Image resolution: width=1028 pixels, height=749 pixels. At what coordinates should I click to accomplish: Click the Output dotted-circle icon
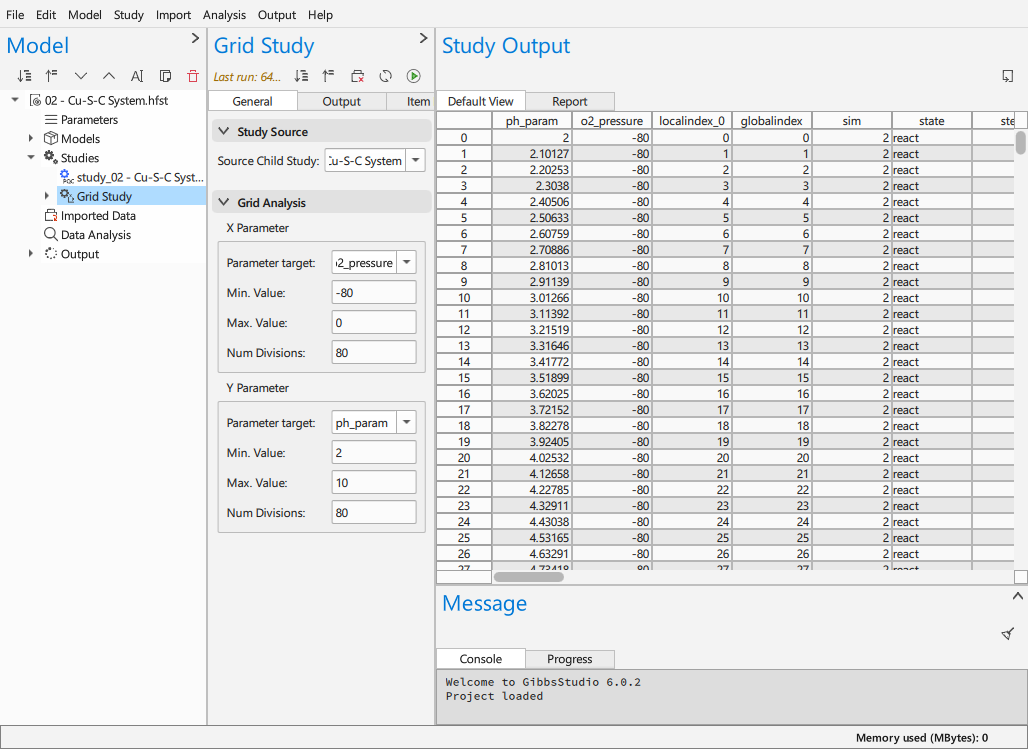coord(50,253)
